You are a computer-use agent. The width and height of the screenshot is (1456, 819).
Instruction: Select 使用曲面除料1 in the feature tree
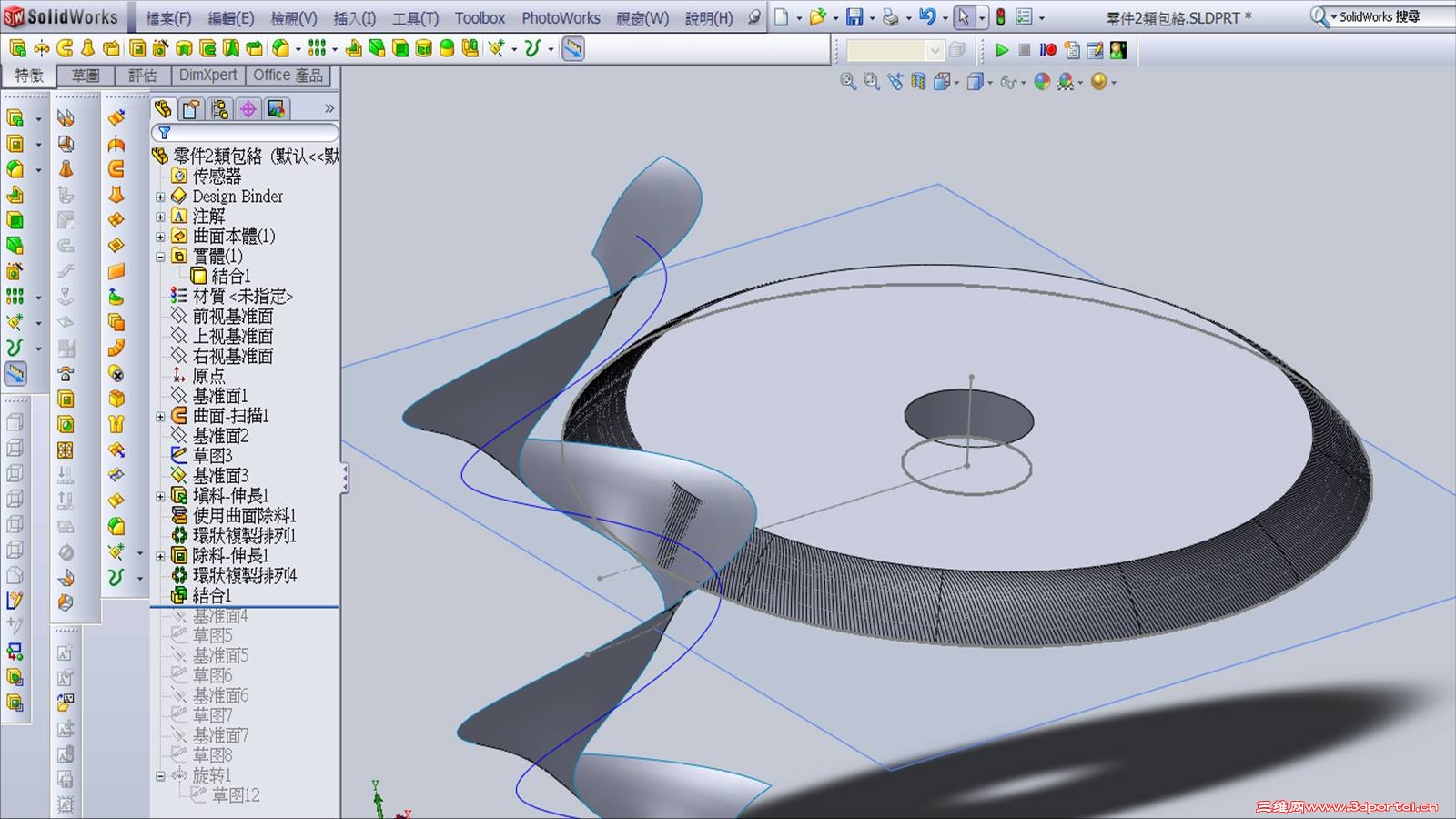[244, 516]
